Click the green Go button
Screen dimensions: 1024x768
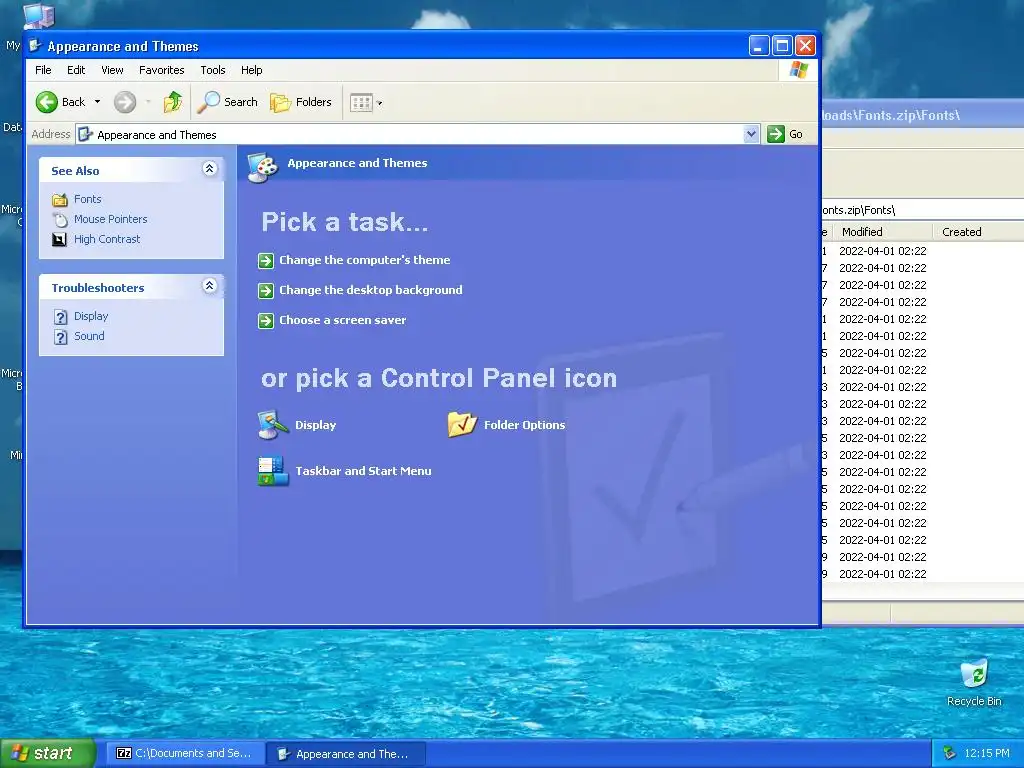786,134
